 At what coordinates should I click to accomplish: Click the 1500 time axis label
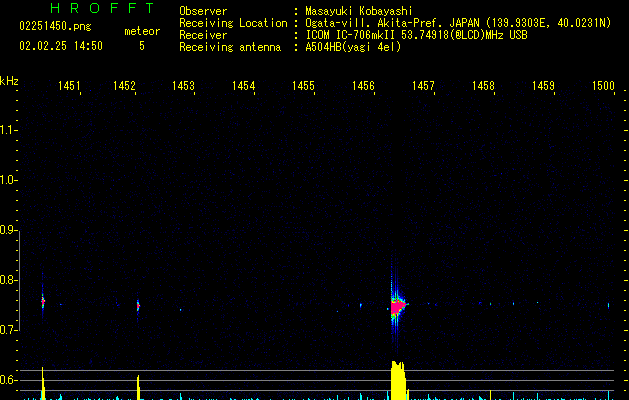[x=603, y=86]
